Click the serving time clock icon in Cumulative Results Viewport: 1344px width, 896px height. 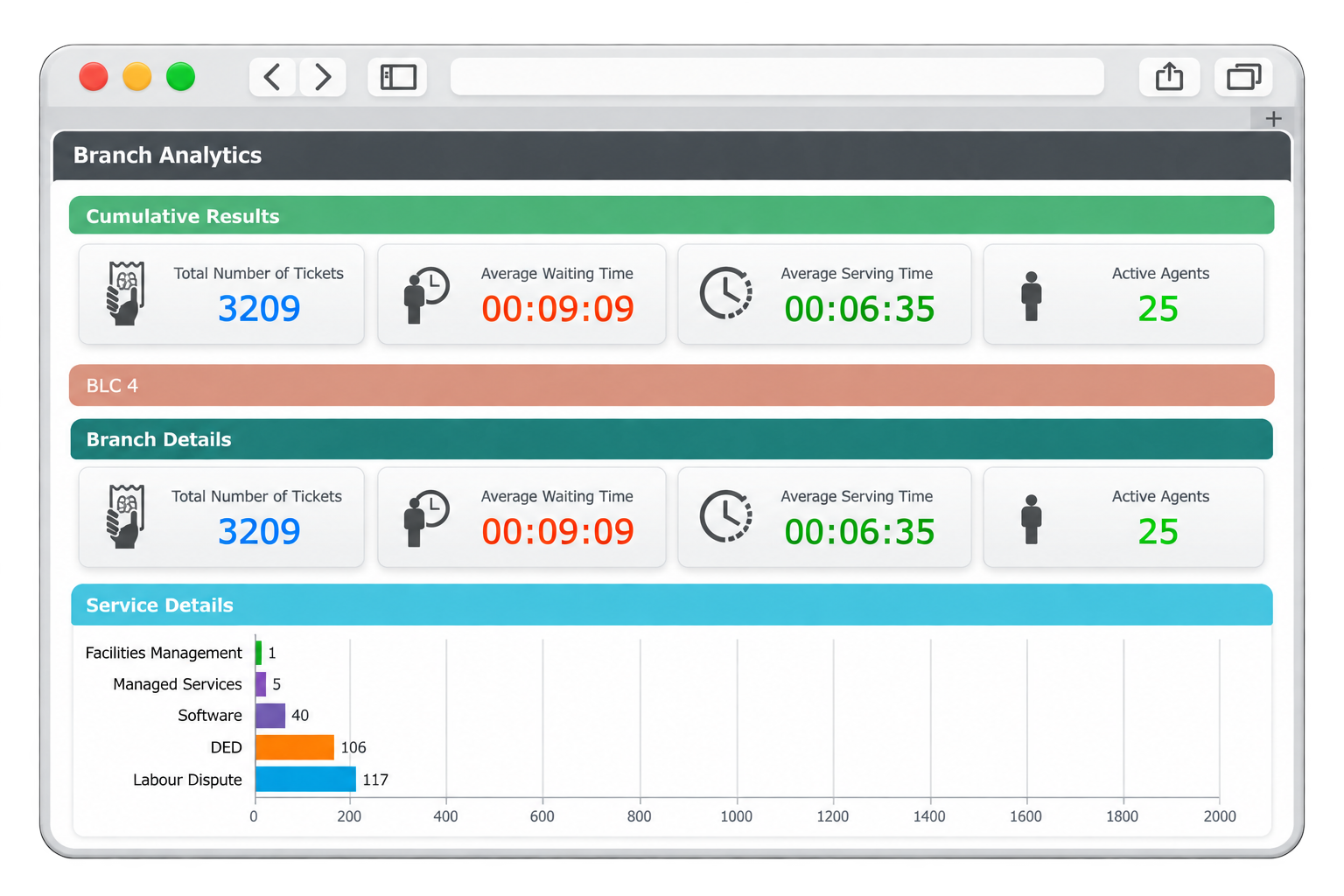point(726,293)
